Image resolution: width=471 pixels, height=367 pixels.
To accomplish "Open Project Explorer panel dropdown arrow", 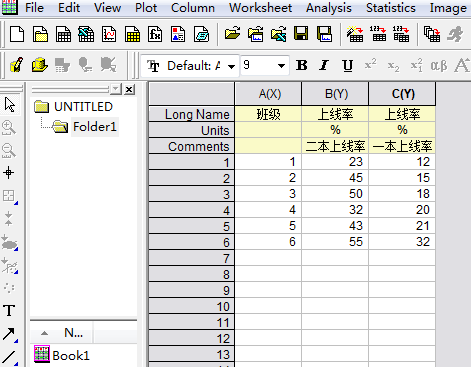I will 116,89.
